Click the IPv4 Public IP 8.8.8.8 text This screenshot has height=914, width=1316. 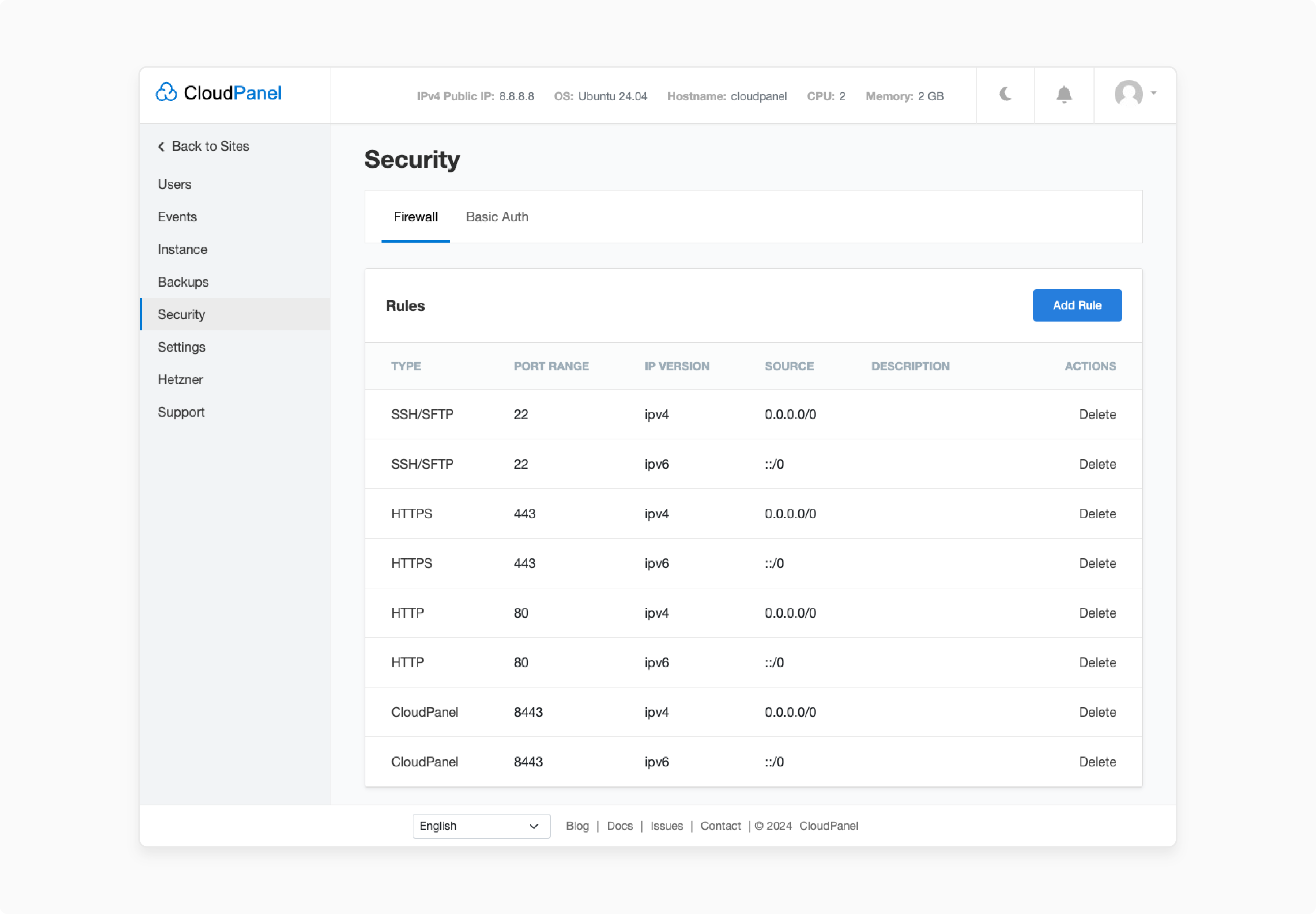(475, 96)
